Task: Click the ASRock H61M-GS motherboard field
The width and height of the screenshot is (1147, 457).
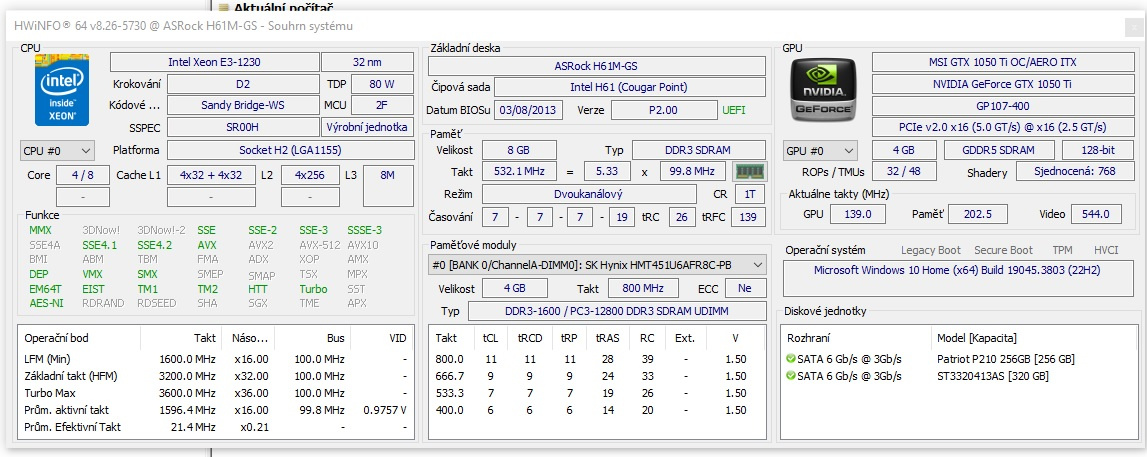Action: tap(597, 66)
